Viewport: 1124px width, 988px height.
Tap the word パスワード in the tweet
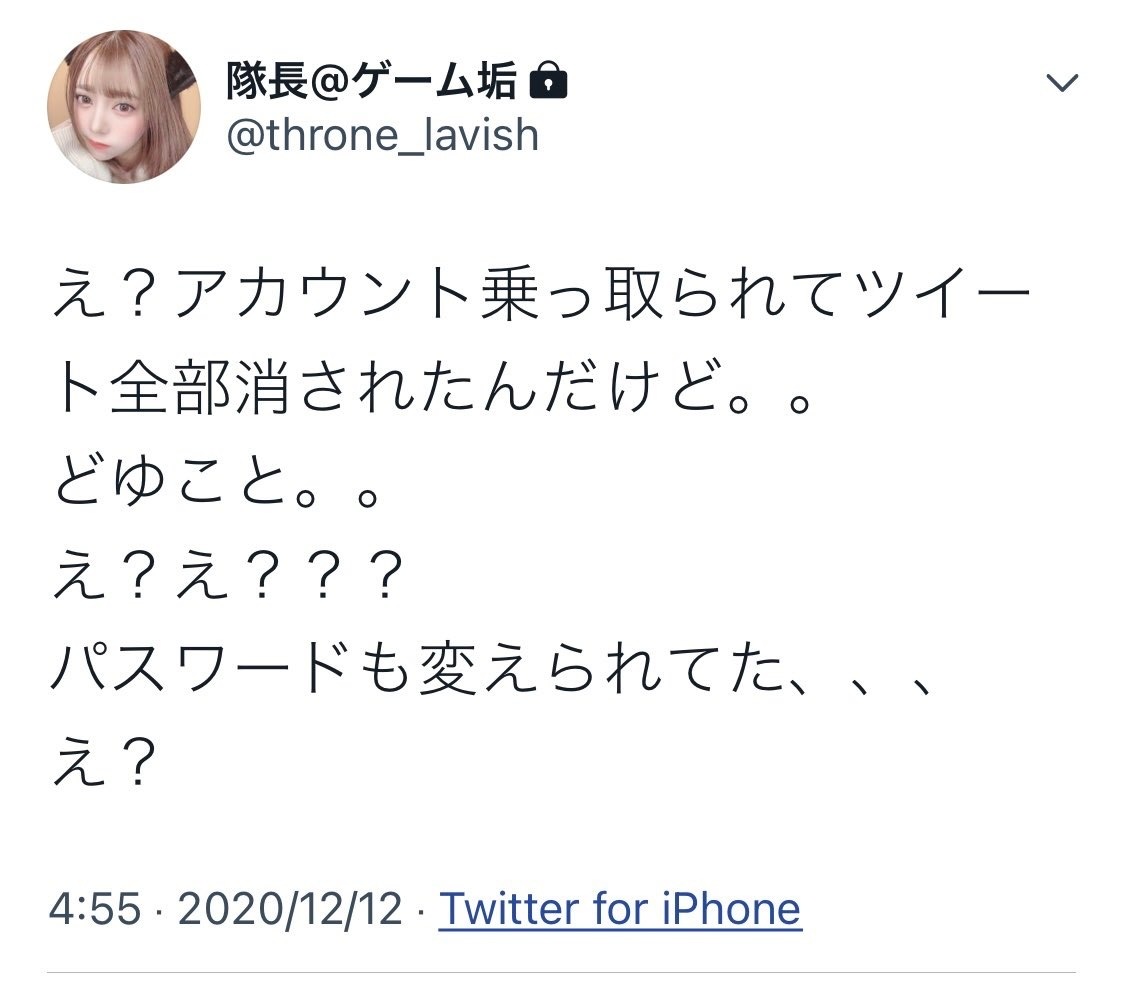point(201,668)
